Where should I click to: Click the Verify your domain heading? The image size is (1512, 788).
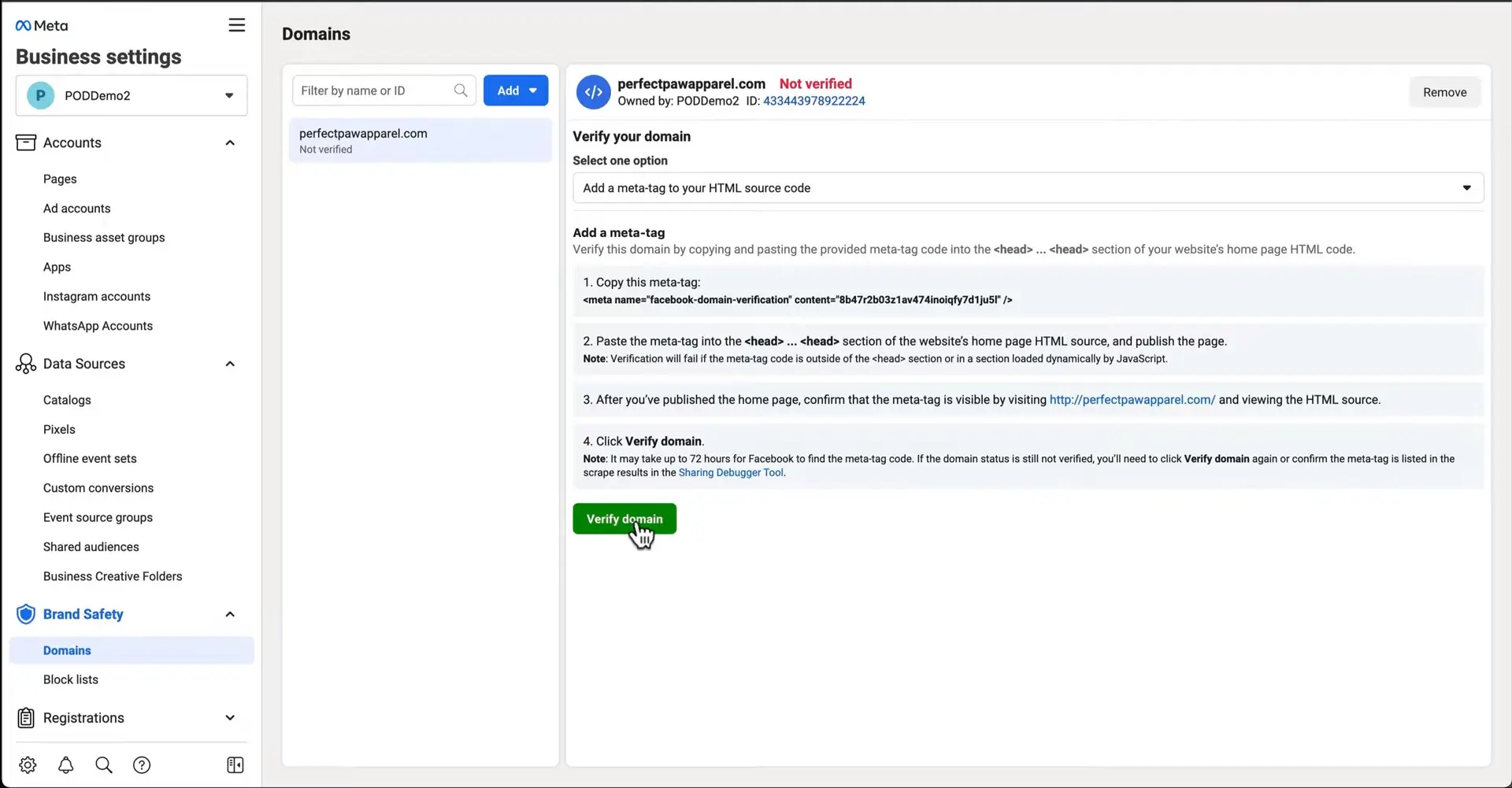click(x=632, y=136)
